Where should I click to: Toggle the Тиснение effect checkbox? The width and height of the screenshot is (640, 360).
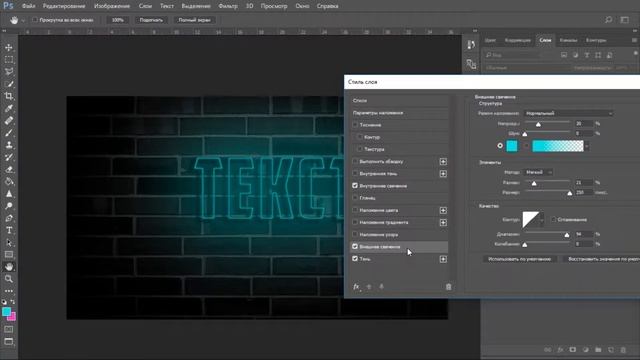[355, 124]
